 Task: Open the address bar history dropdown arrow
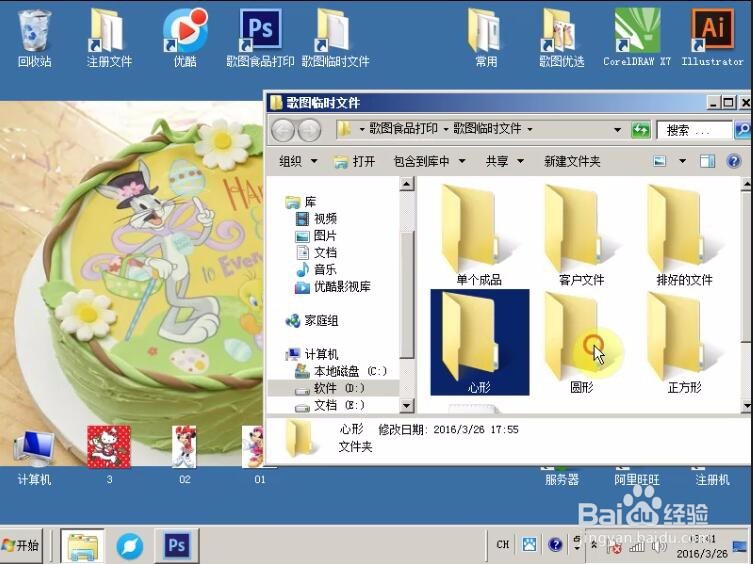(x=618, y=130)
